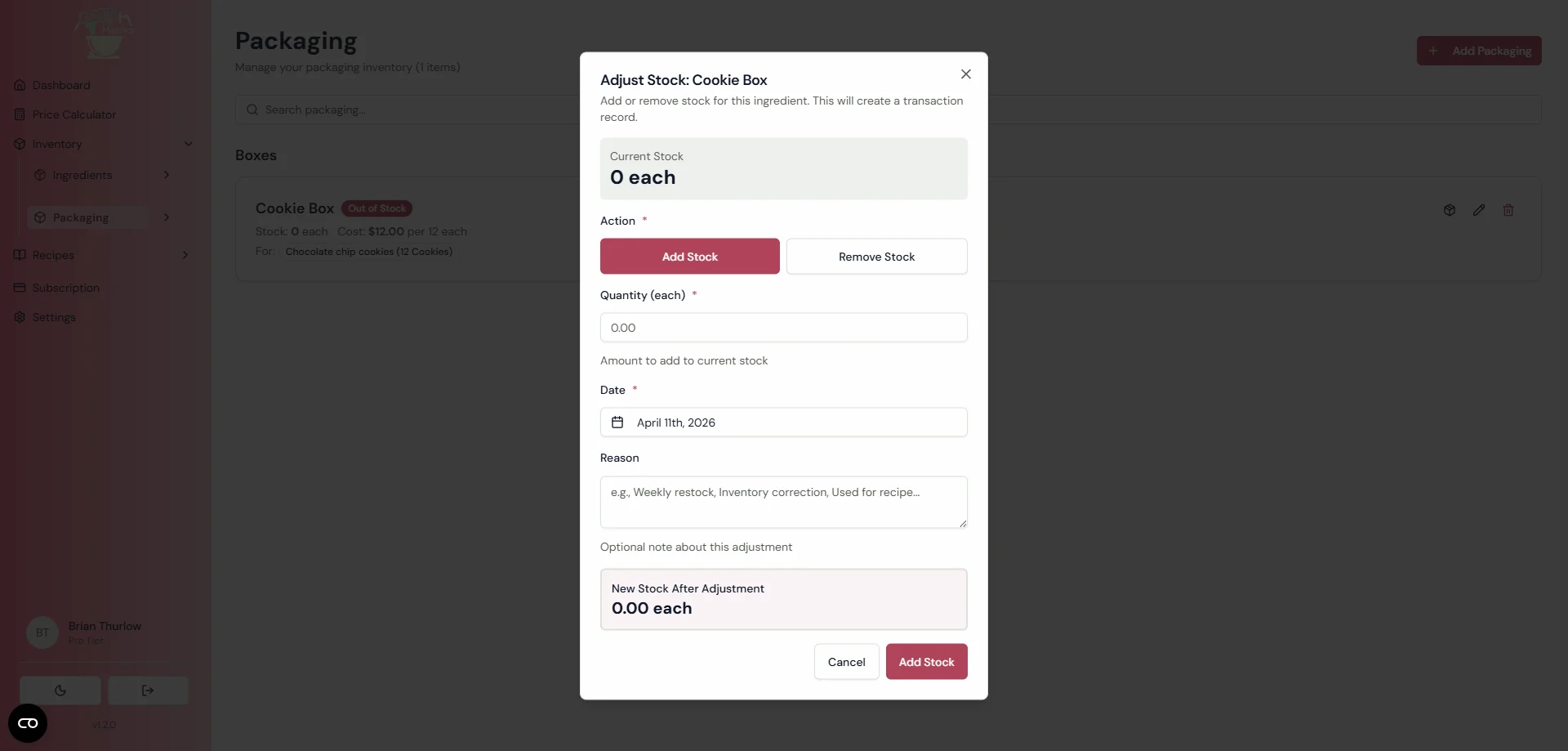Open the Dashboard page
The image size is (1568, 751).
point(60,84)
